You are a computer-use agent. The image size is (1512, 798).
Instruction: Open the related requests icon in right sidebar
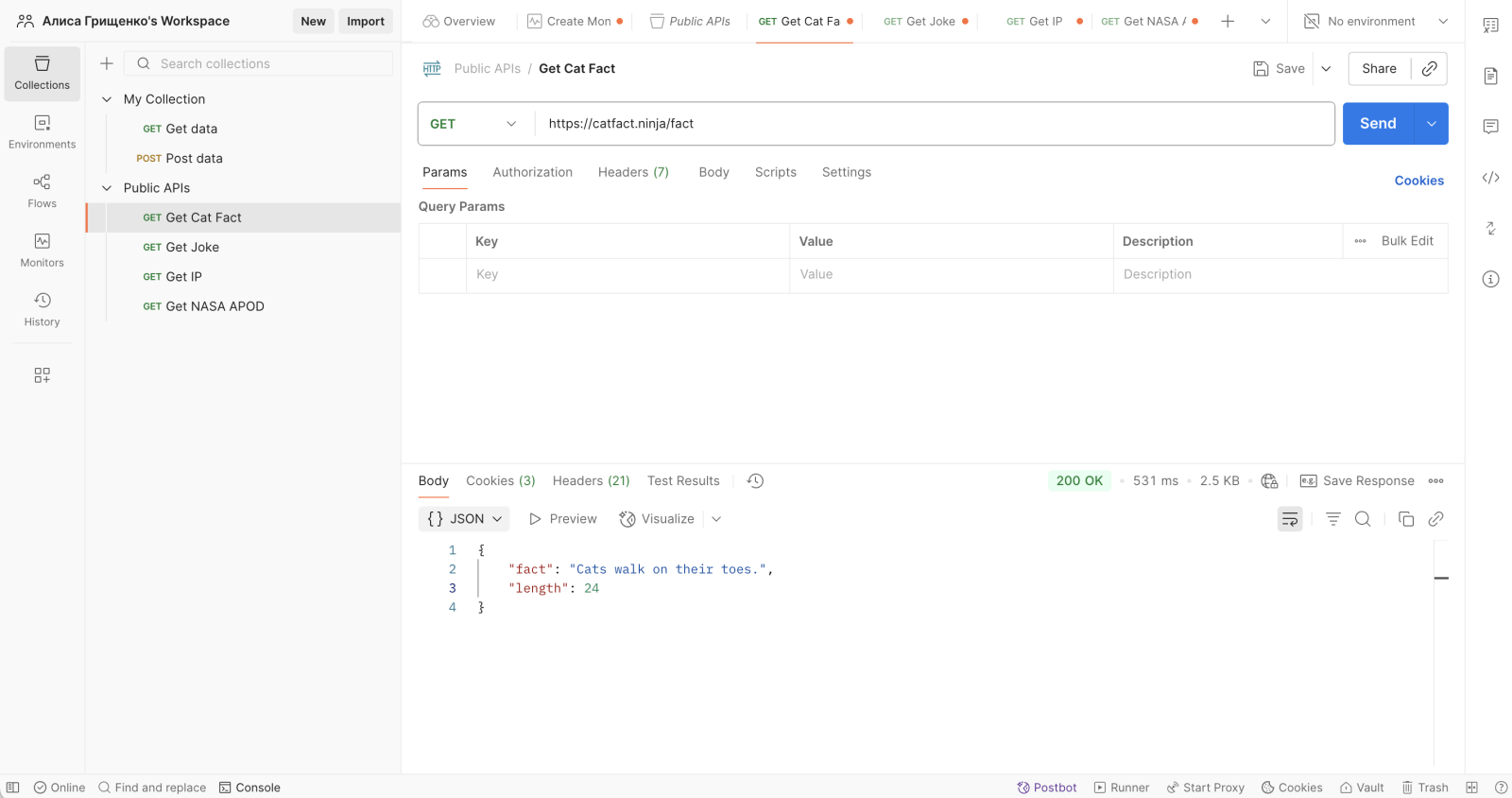1490,228
